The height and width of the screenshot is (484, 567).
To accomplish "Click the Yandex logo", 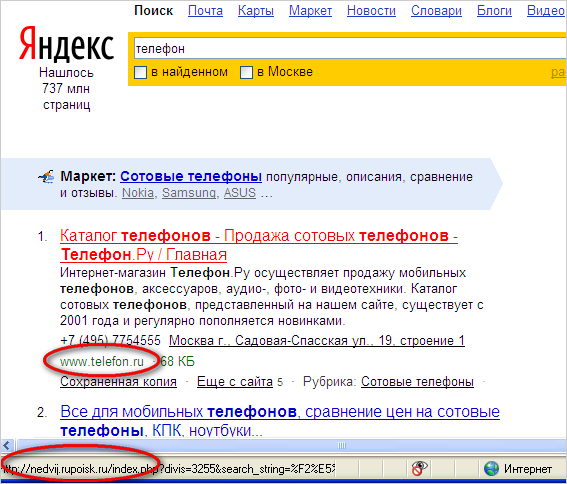I will click(66, 43).
